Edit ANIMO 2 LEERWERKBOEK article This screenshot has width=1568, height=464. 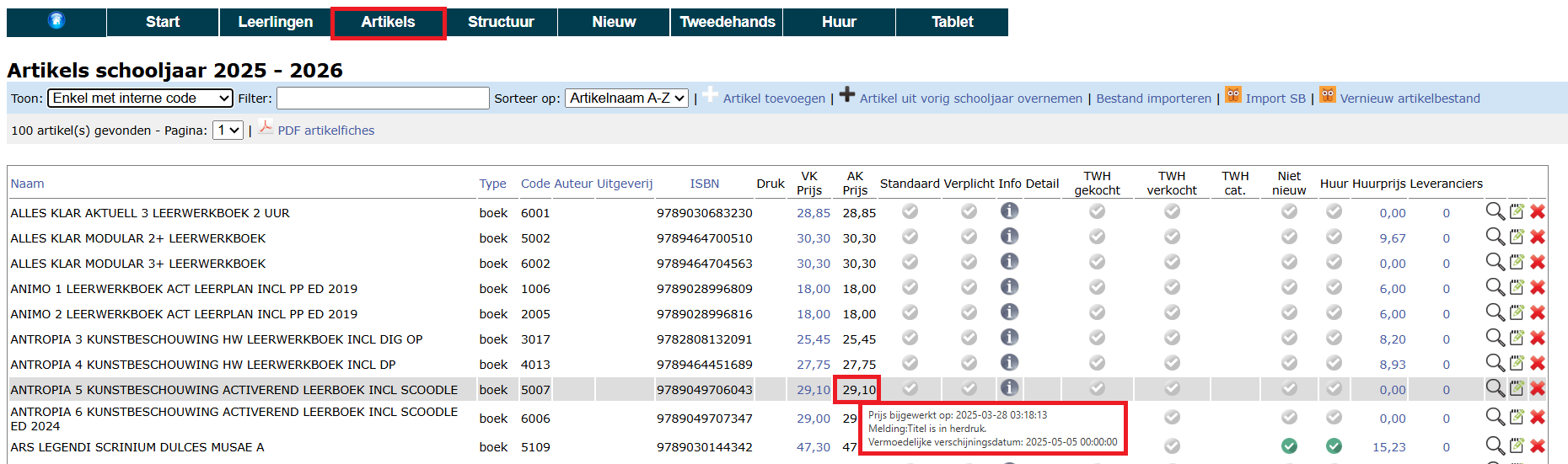[x=1517, y=313]
